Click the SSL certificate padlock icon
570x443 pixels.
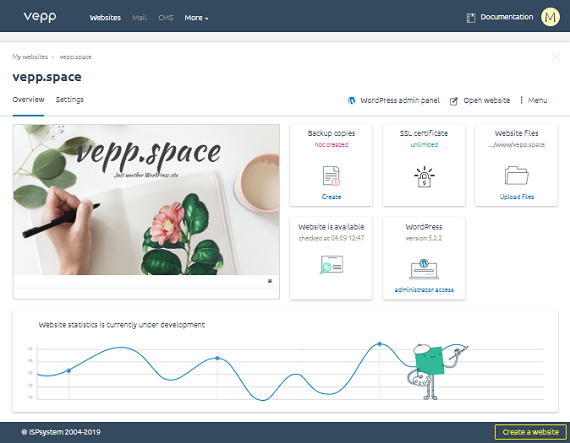[x=424, y=177]
